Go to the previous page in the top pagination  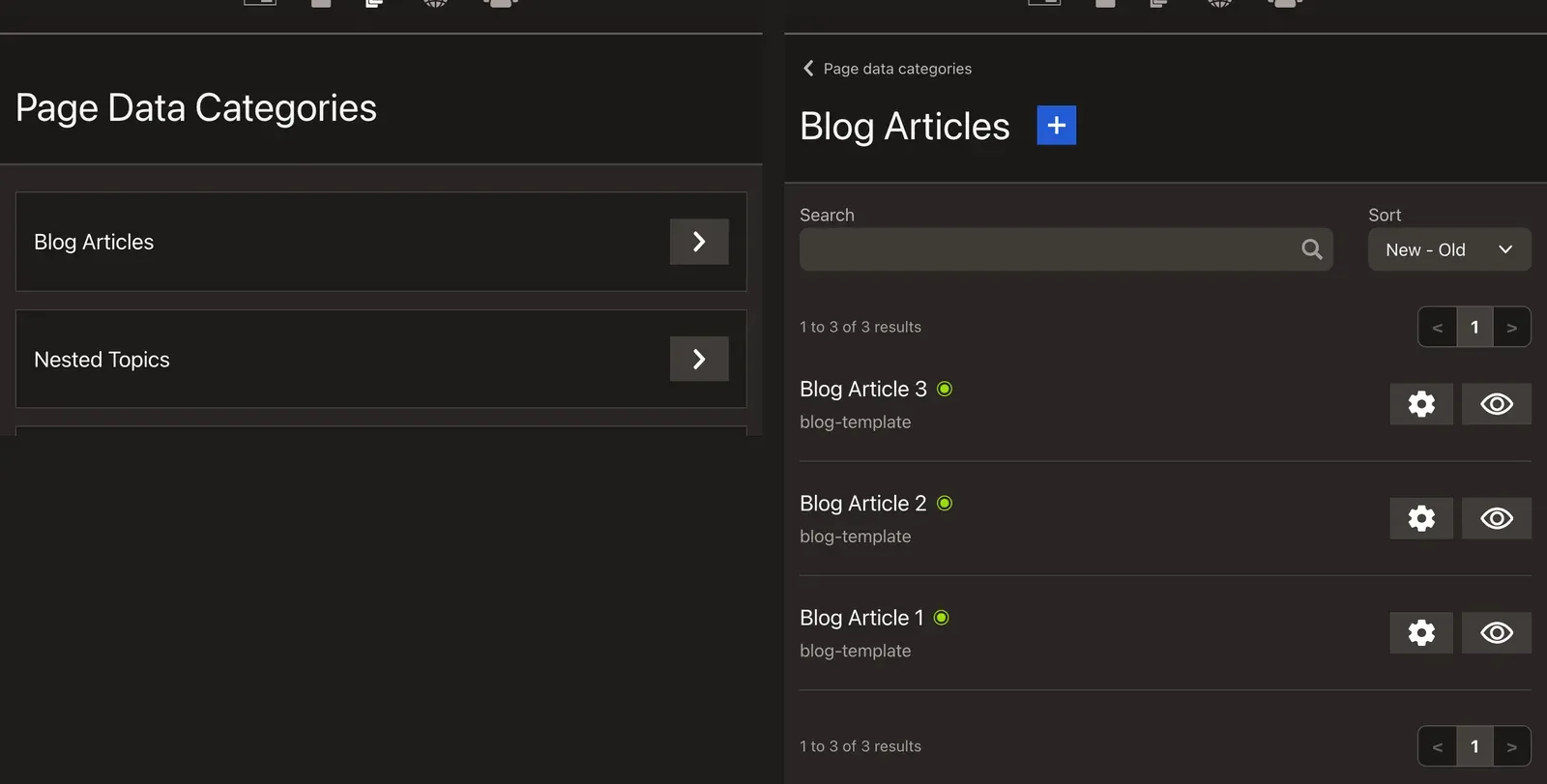[x=1438, y=328]
